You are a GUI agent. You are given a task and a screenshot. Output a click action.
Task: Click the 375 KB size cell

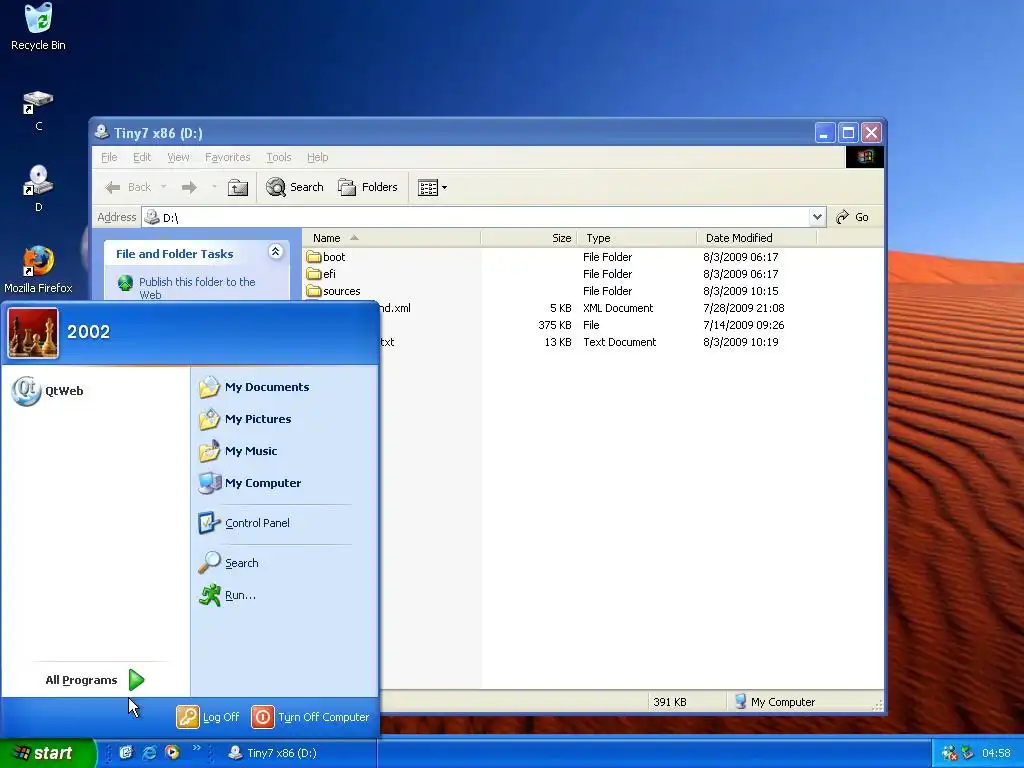tap(554, 325)
